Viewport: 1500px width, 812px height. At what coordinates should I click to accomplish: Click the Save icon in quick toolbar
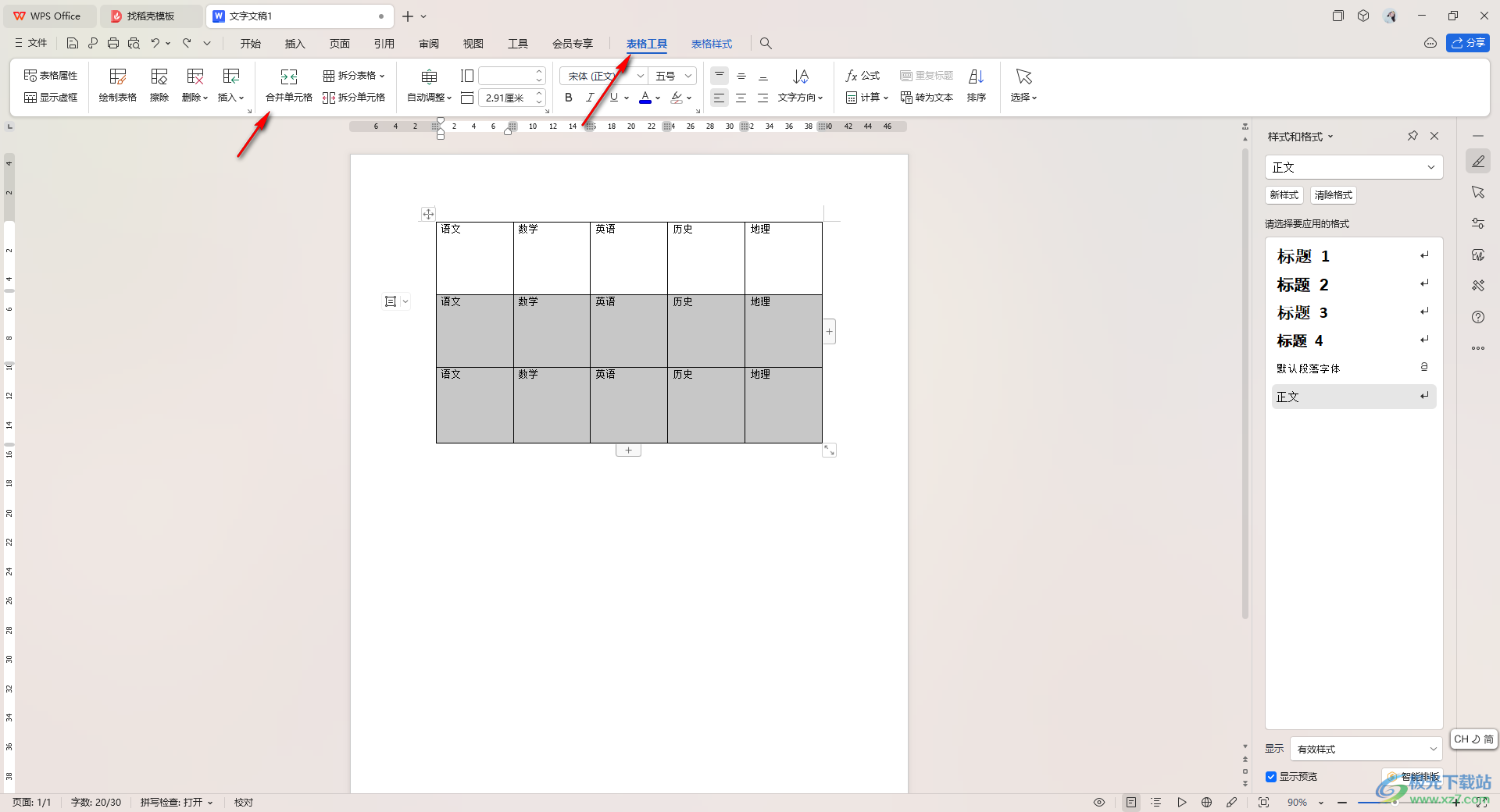click(x=72, y=43)
